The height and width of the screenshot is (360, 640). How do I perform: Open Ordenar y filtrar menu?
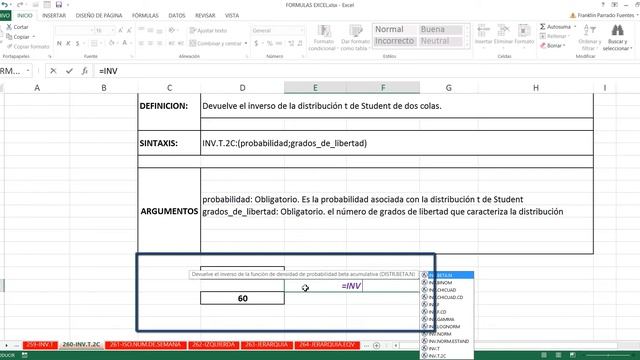click(590, 38)
